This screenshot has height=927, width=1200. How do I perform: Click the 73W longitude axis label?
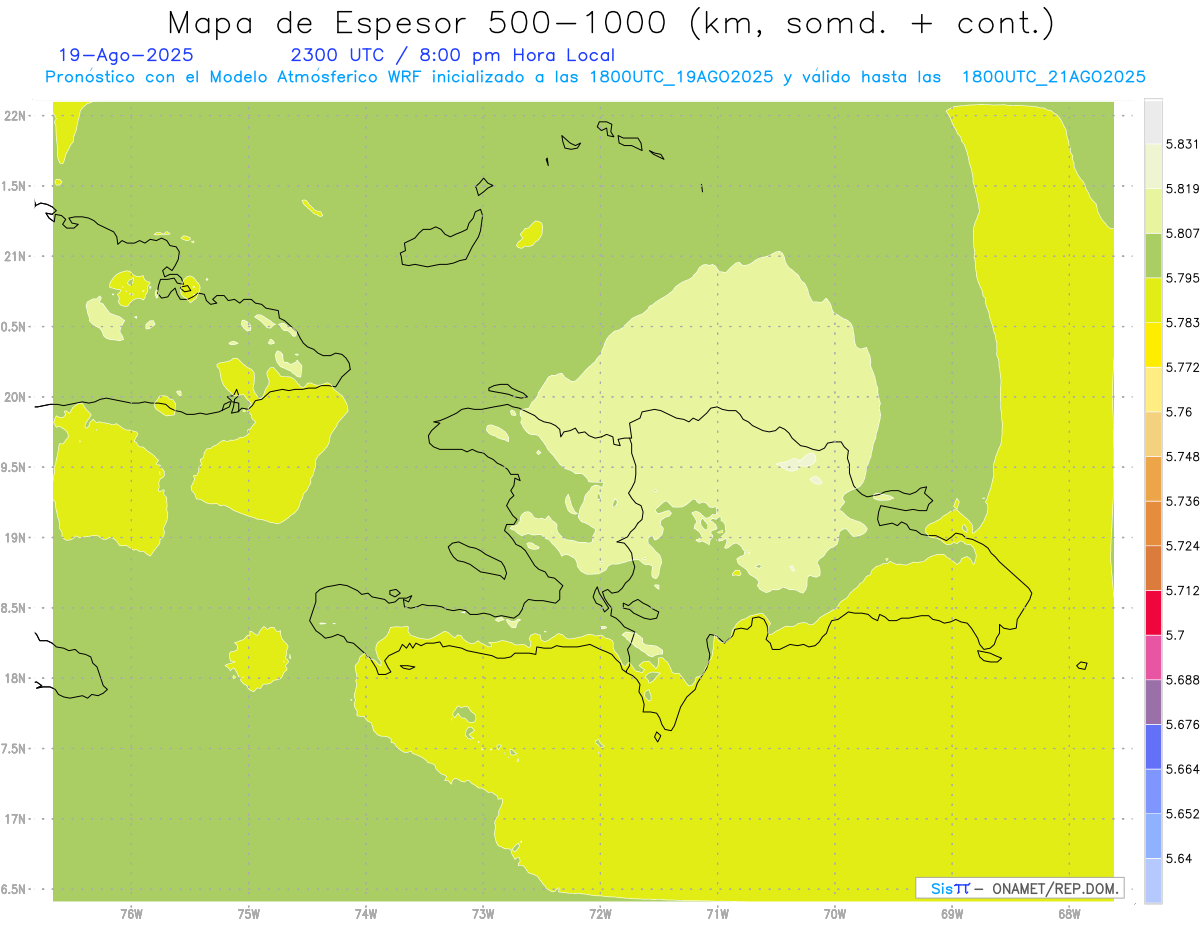[x=482, y=914]
